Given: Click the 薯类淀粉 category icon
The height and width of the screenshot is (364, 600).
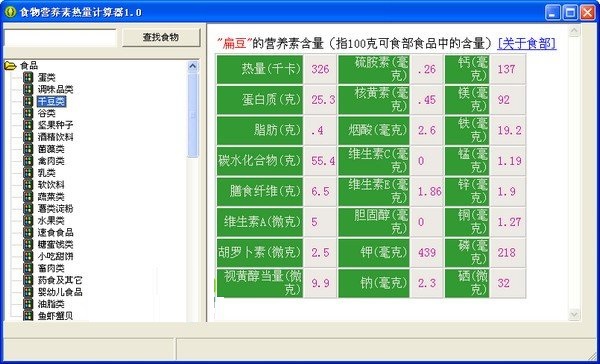Looking at the screenshot, I should pos(28,209).
